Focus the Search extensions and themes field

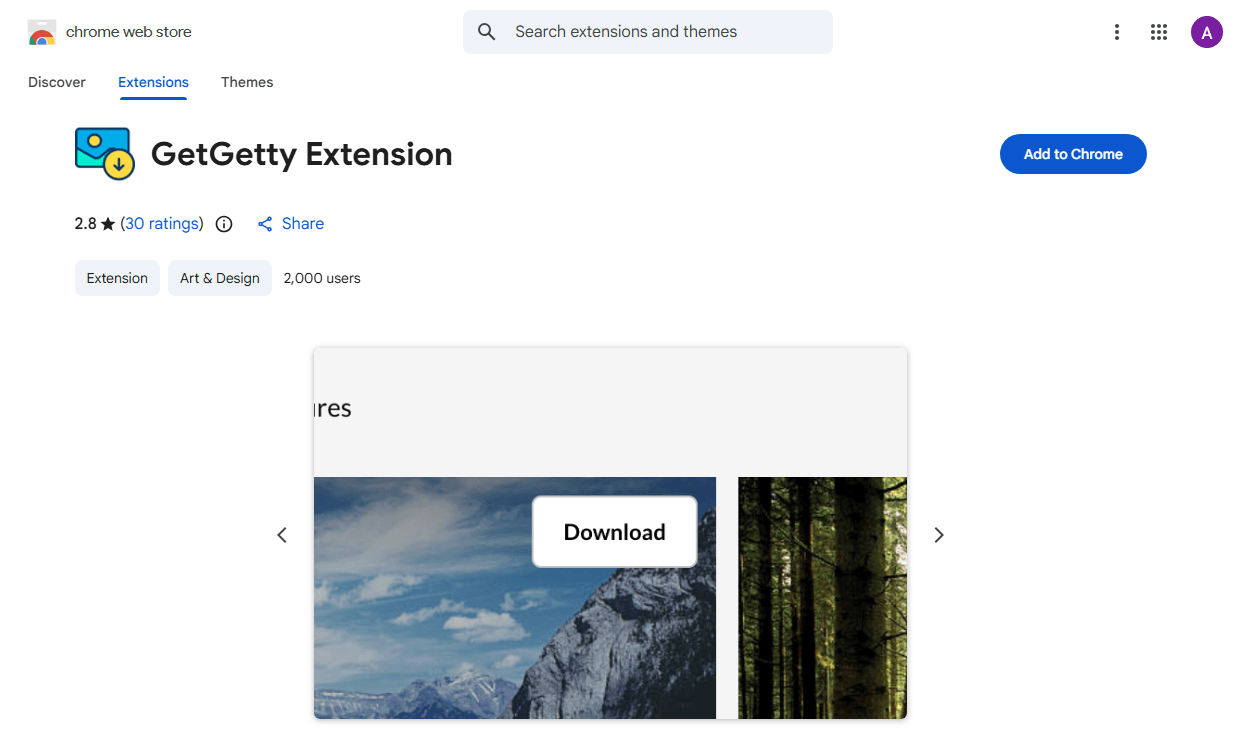tap(648, 32)
